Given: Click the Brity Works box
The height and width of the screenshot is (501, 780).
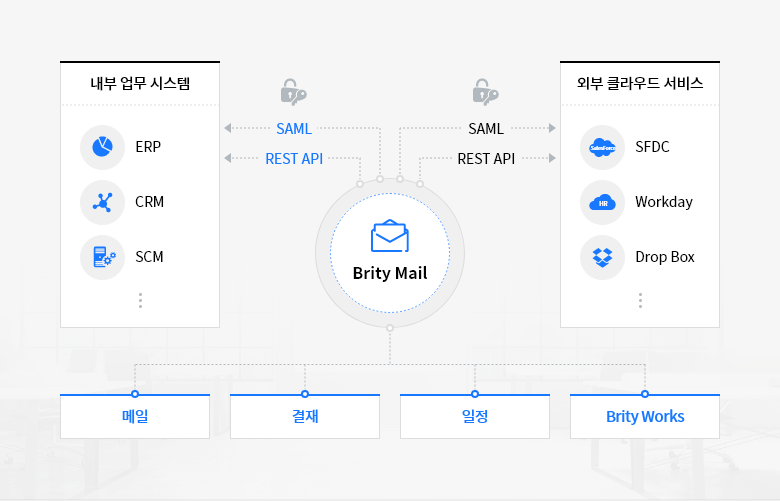Looking at the screenshot, I should [x=645, y=417].
